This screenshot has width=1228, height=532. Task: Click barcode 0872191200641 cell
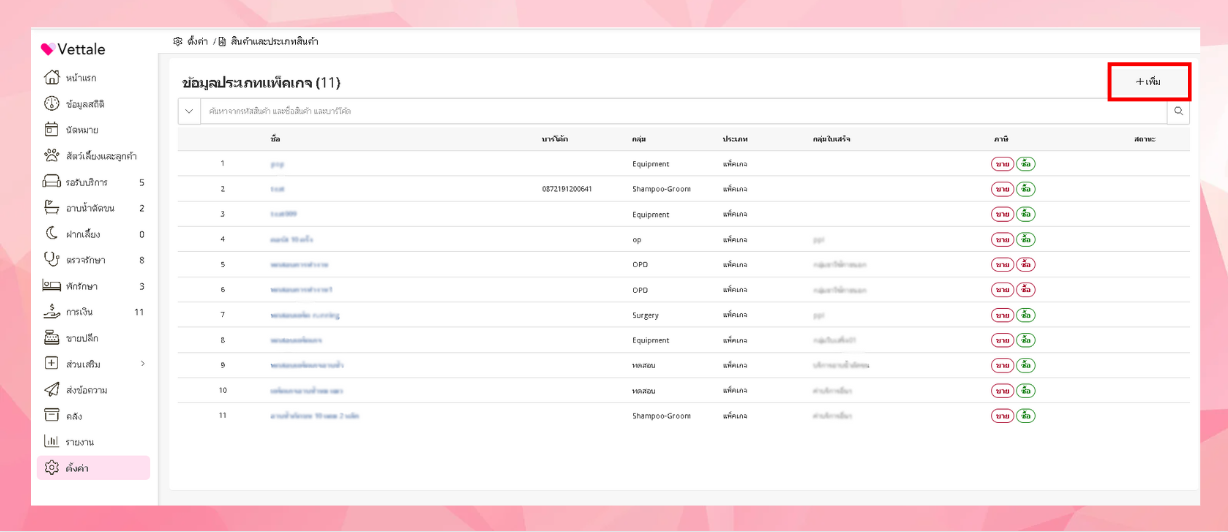567,189
